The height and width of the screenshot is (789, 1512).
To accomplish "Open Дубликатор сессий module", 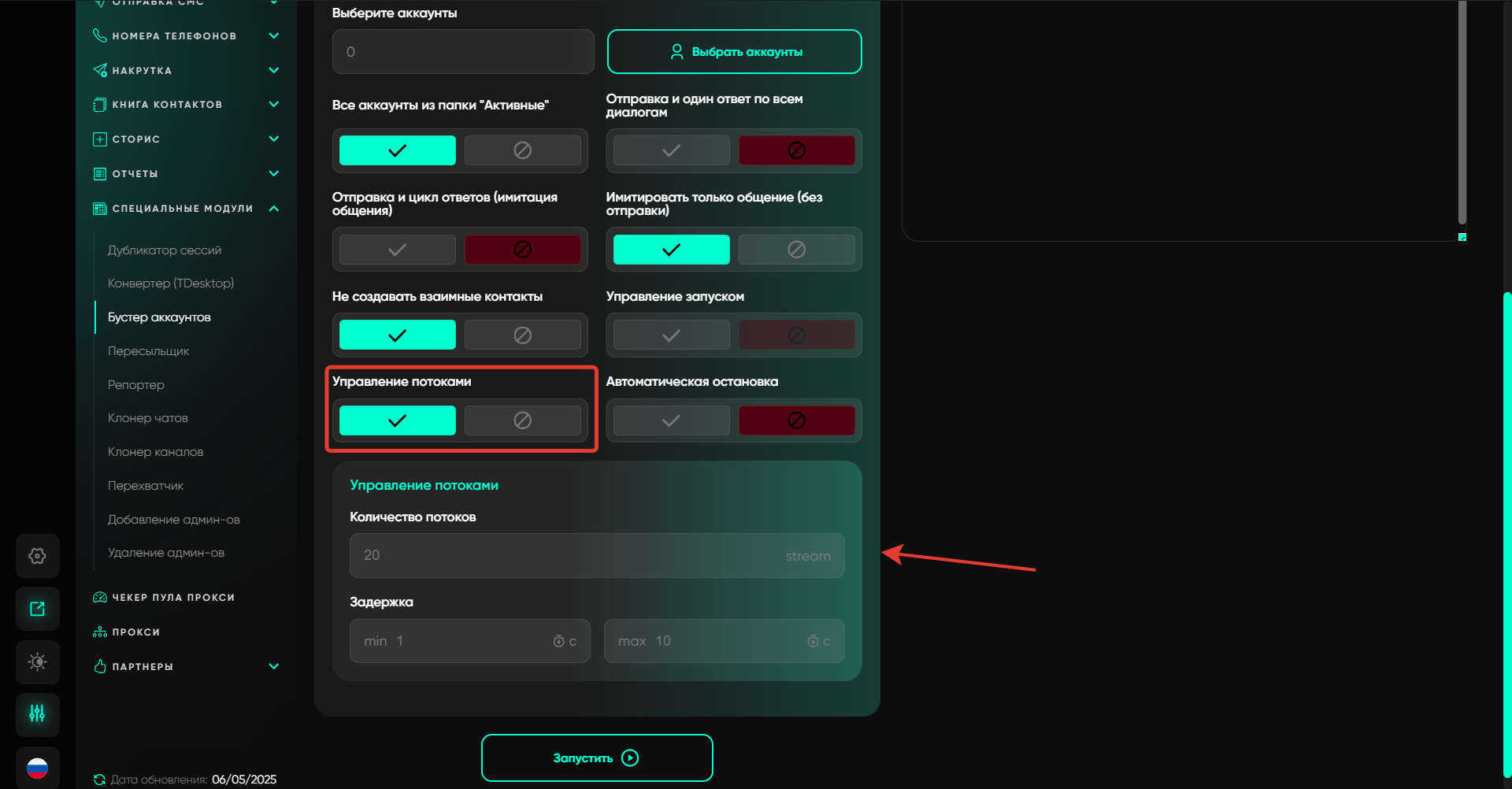I will [165, 250].
